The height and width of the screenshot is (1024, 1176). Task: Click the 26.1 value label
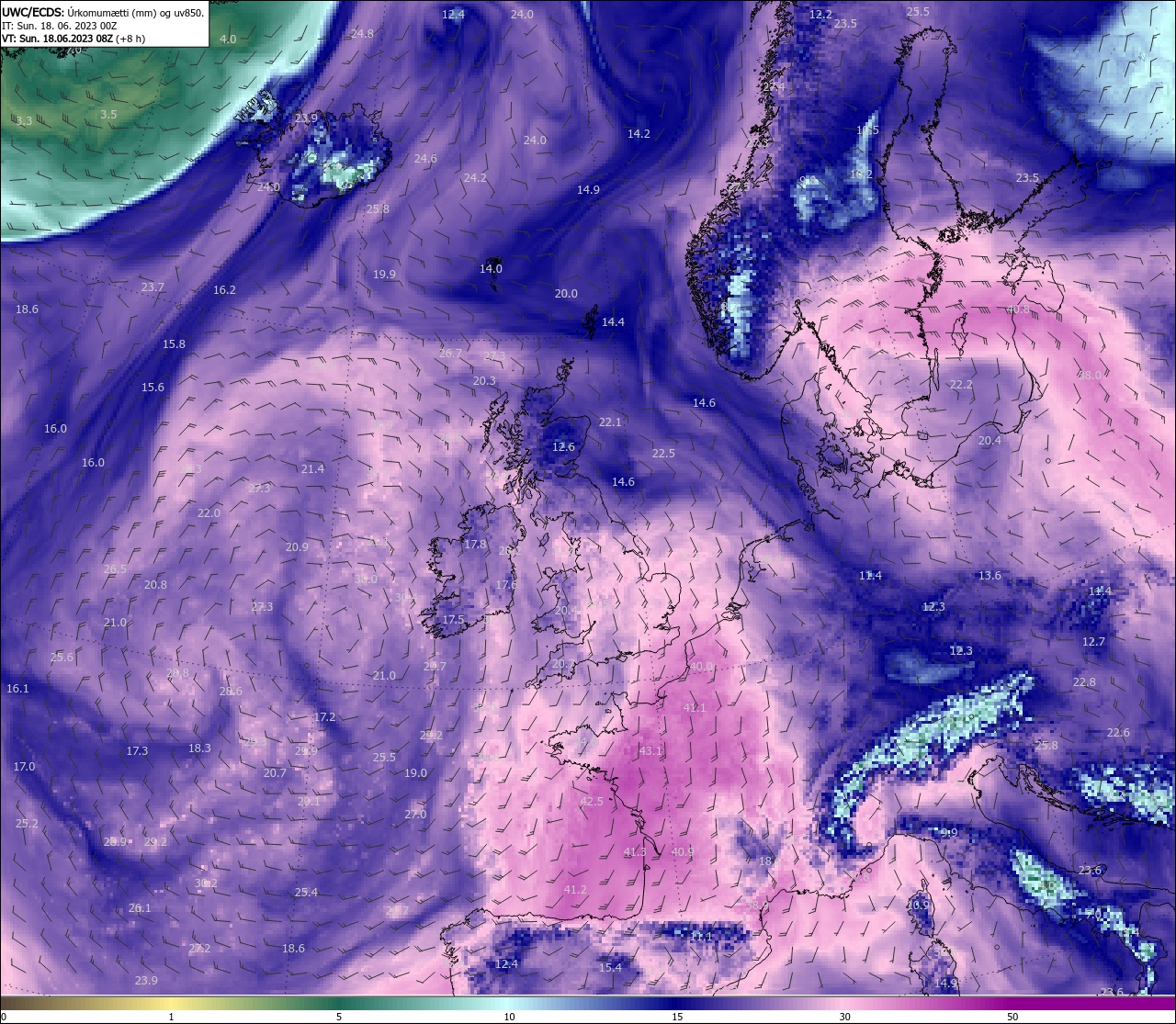point(140,908)
